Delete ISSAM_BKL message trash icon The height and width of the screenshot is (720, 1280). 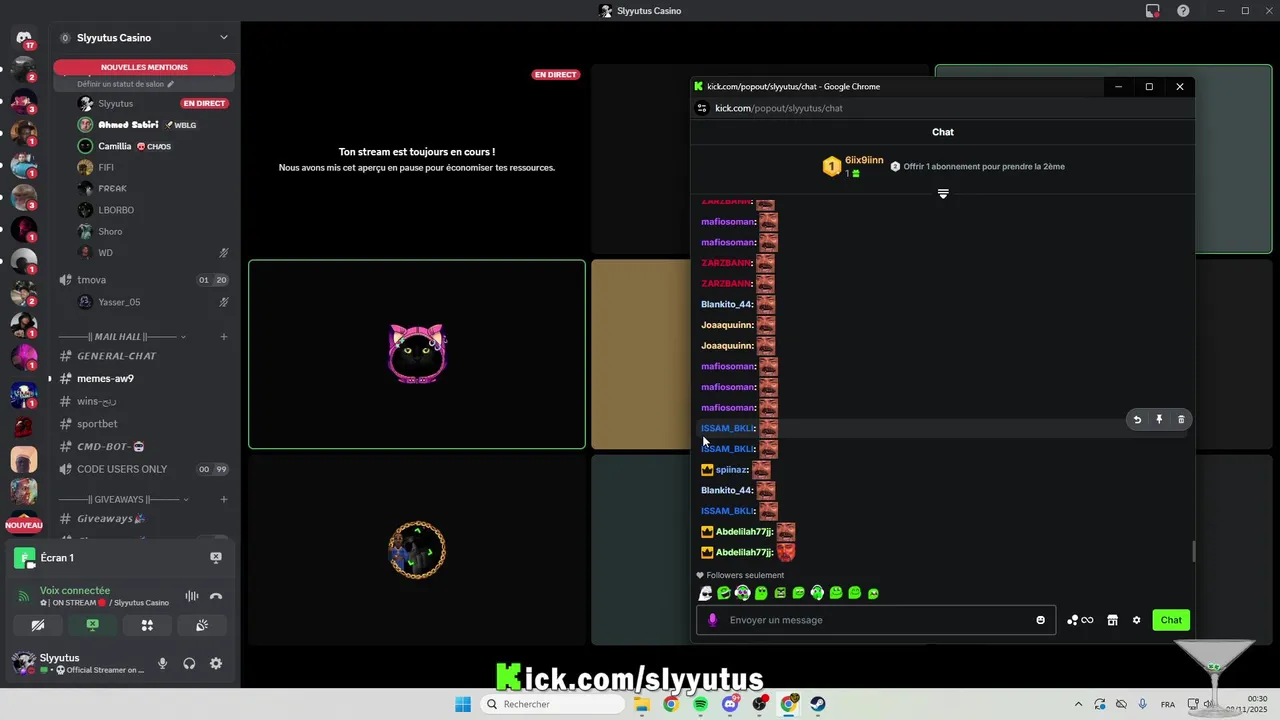(x=1181, y=420)
